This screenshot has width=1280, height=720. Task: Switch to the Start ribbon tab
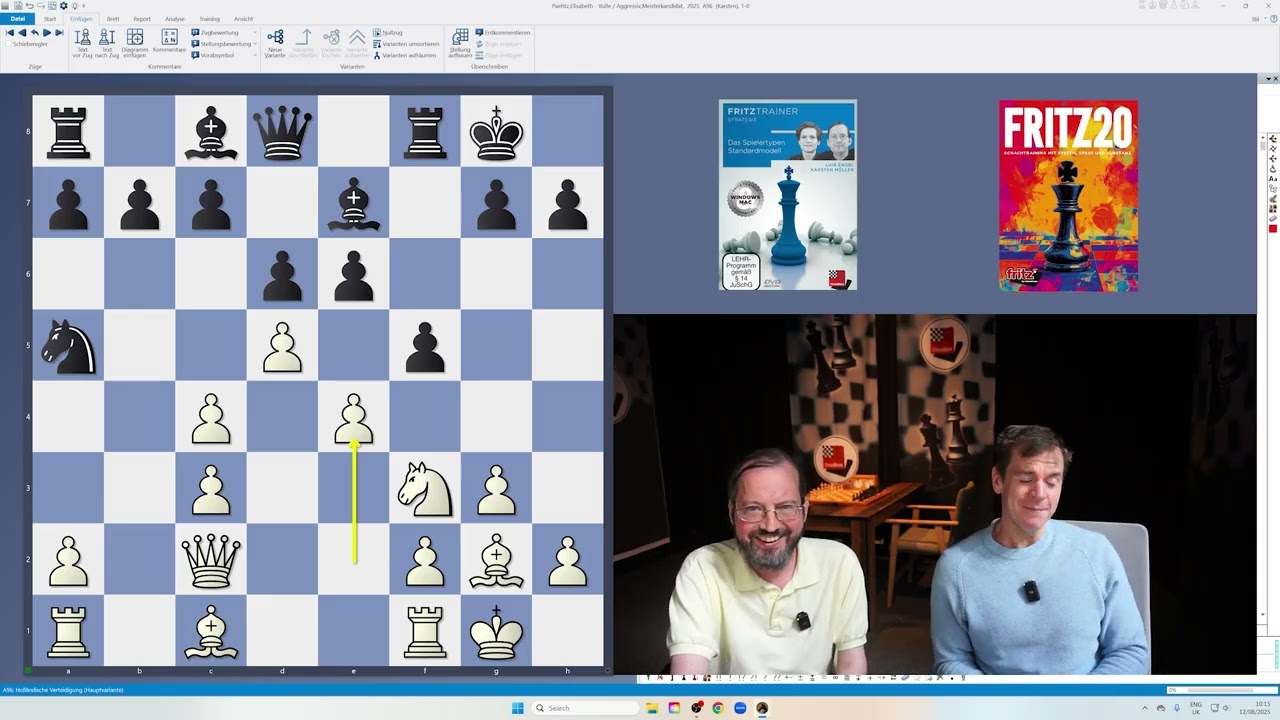pos(50,19)
